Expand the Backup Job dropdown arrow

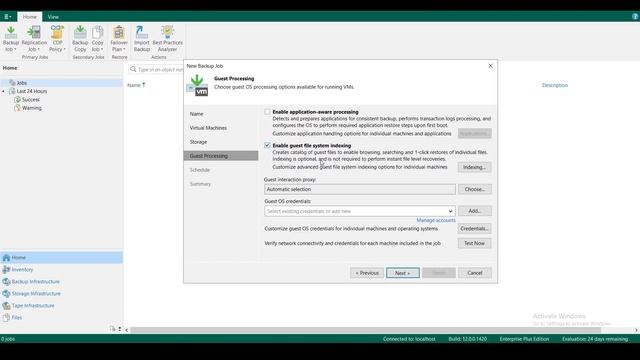[15, 49]
